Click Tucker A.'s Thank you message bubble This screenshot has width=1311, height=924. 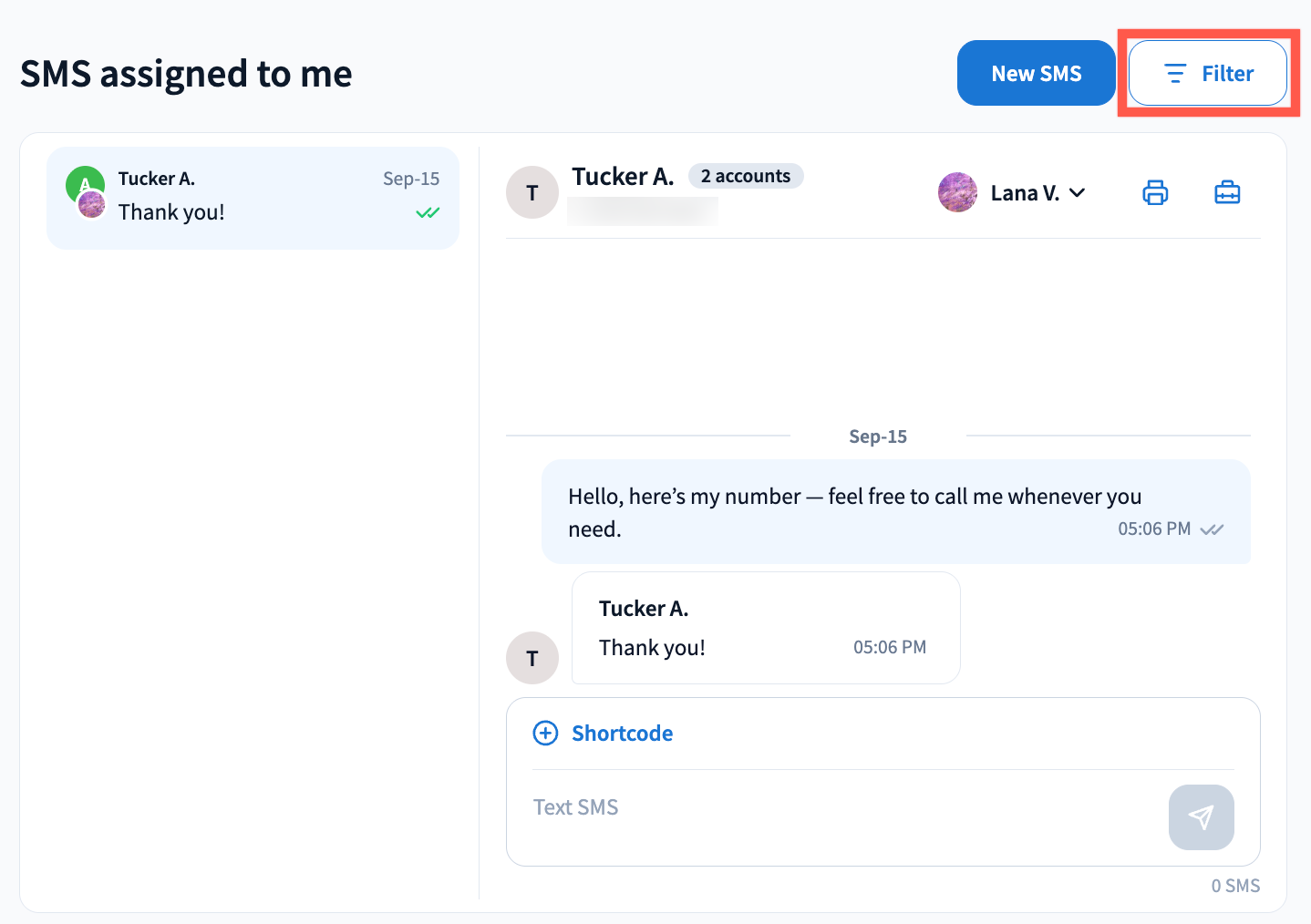click(x=765, y=628)
